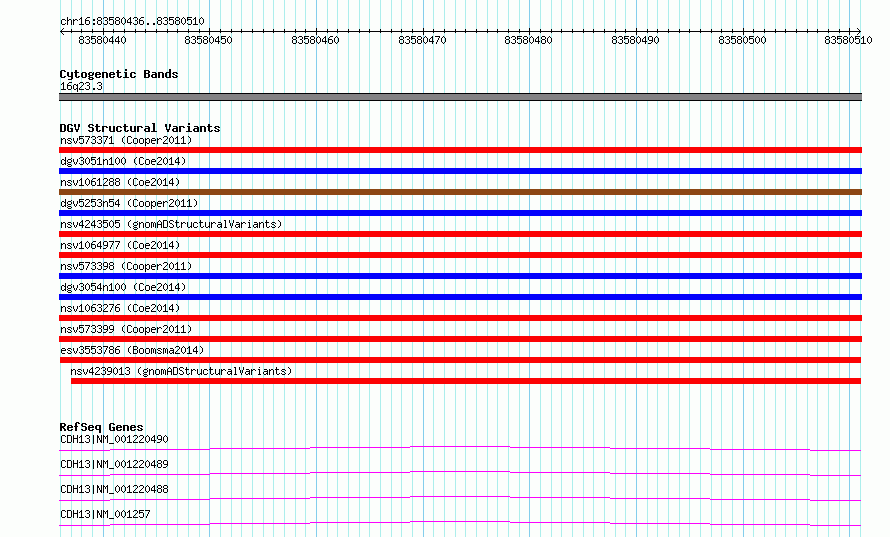This screenshot has height=537, width=890.
Task: Click the left arrowhead of the coordinate ruler
Action: tap(62, 32)
